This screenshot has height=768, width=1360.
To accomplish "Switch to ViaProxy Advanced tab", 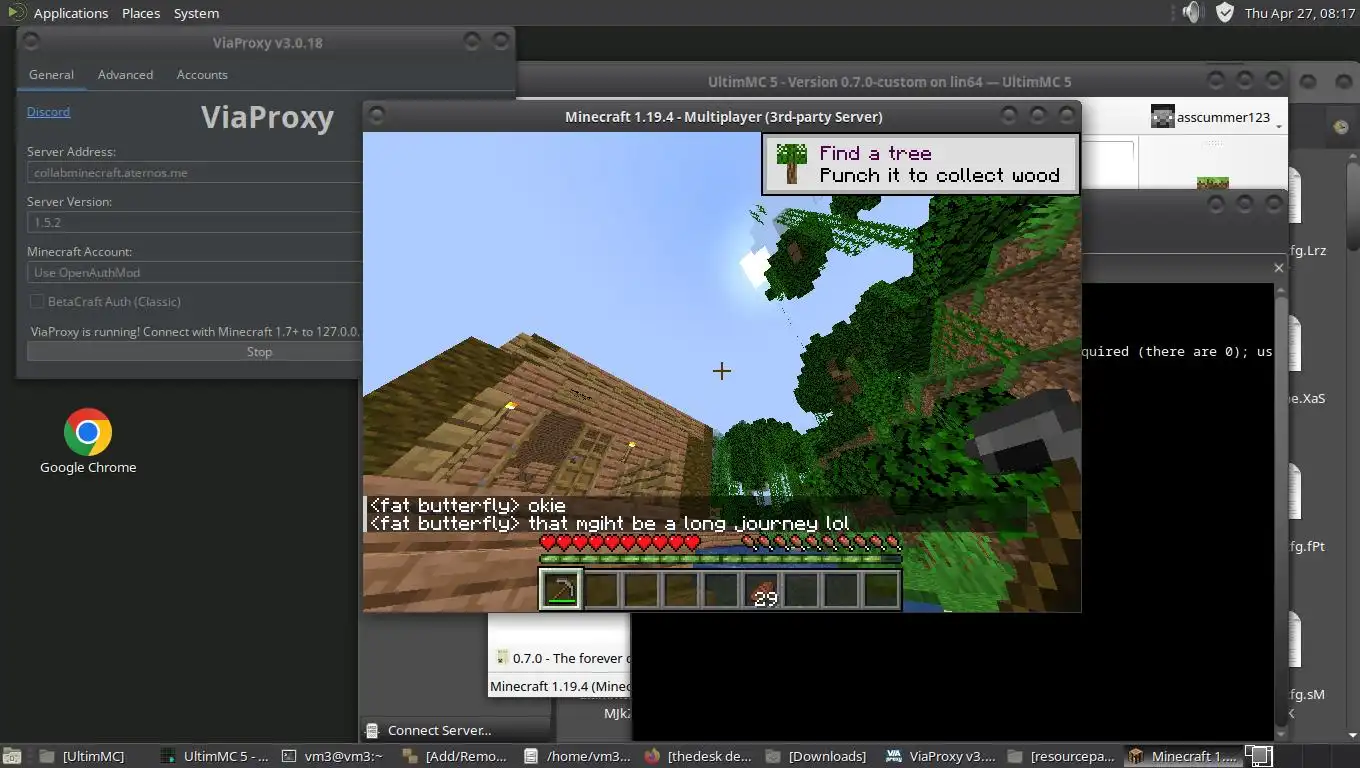I will click(125, 75).
